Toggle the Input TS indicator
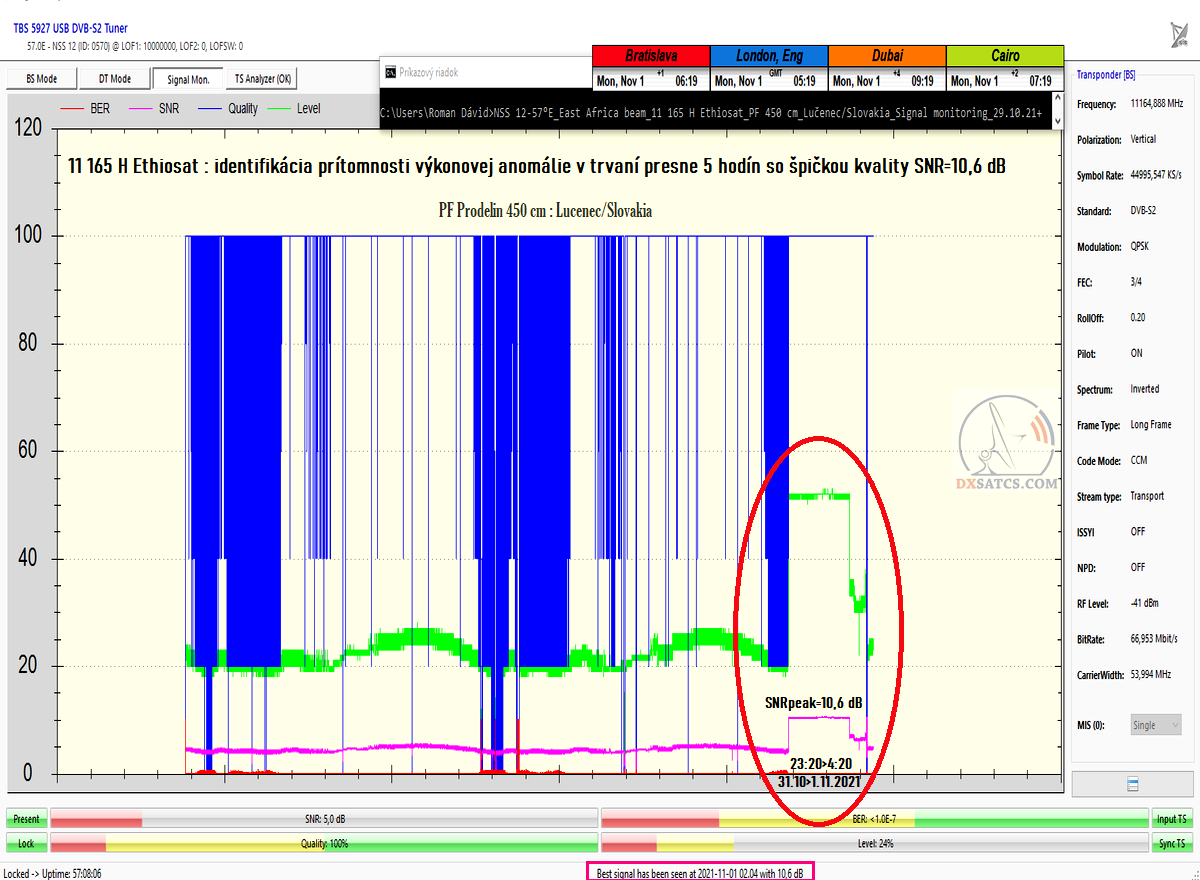The width and height of the screenshot is (1200, 880). coord(1172,820)
